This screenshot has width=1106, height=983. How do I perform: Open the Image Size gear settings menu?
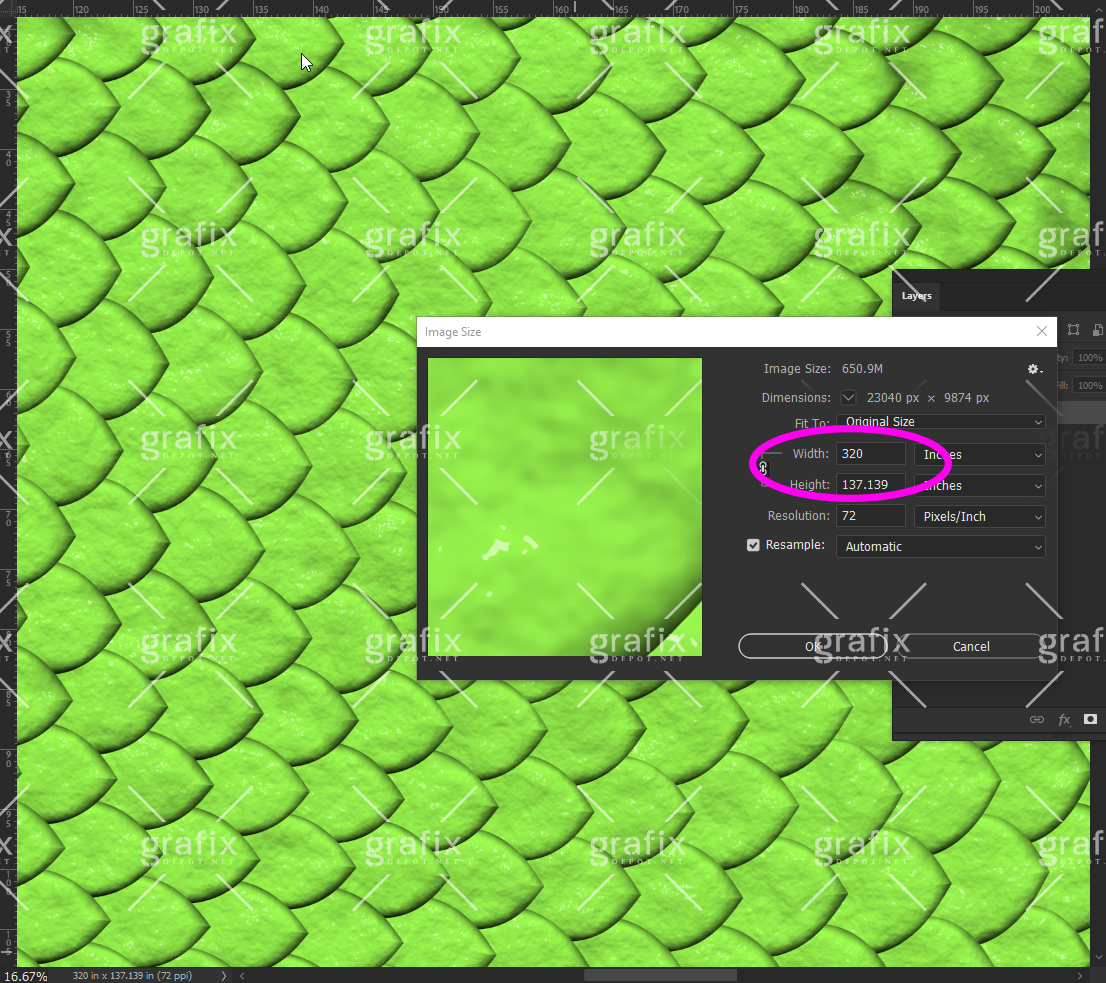1034,369
